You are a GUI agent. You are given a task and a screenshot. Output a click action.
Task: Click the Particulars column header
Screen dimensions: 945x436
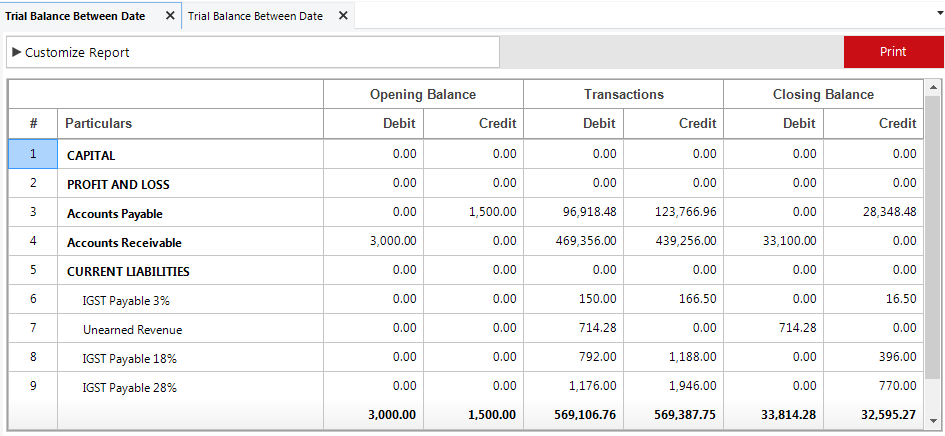coord(190,124)
